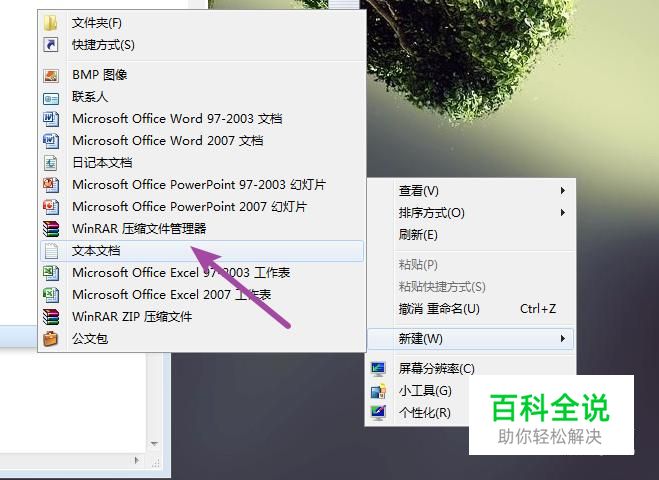Image resolution: width=659 pixels, height=480 pixels.
Task: Click the right arrow of the horizontal scrollbar
Action: click(137, 460)
